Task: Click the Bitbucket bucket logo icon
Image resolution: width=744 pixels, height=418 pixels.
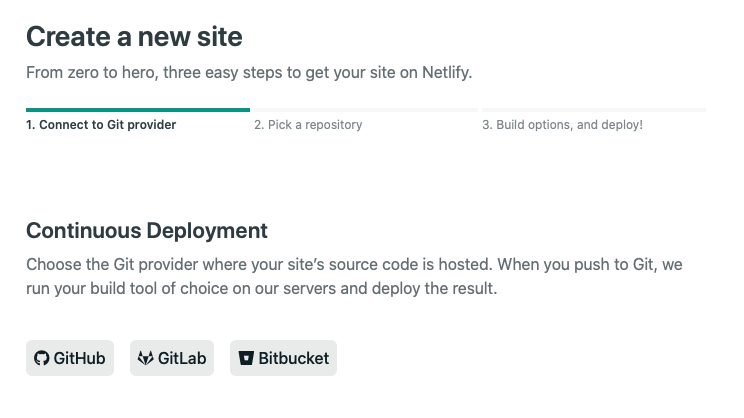Action: tap(246, 358)
